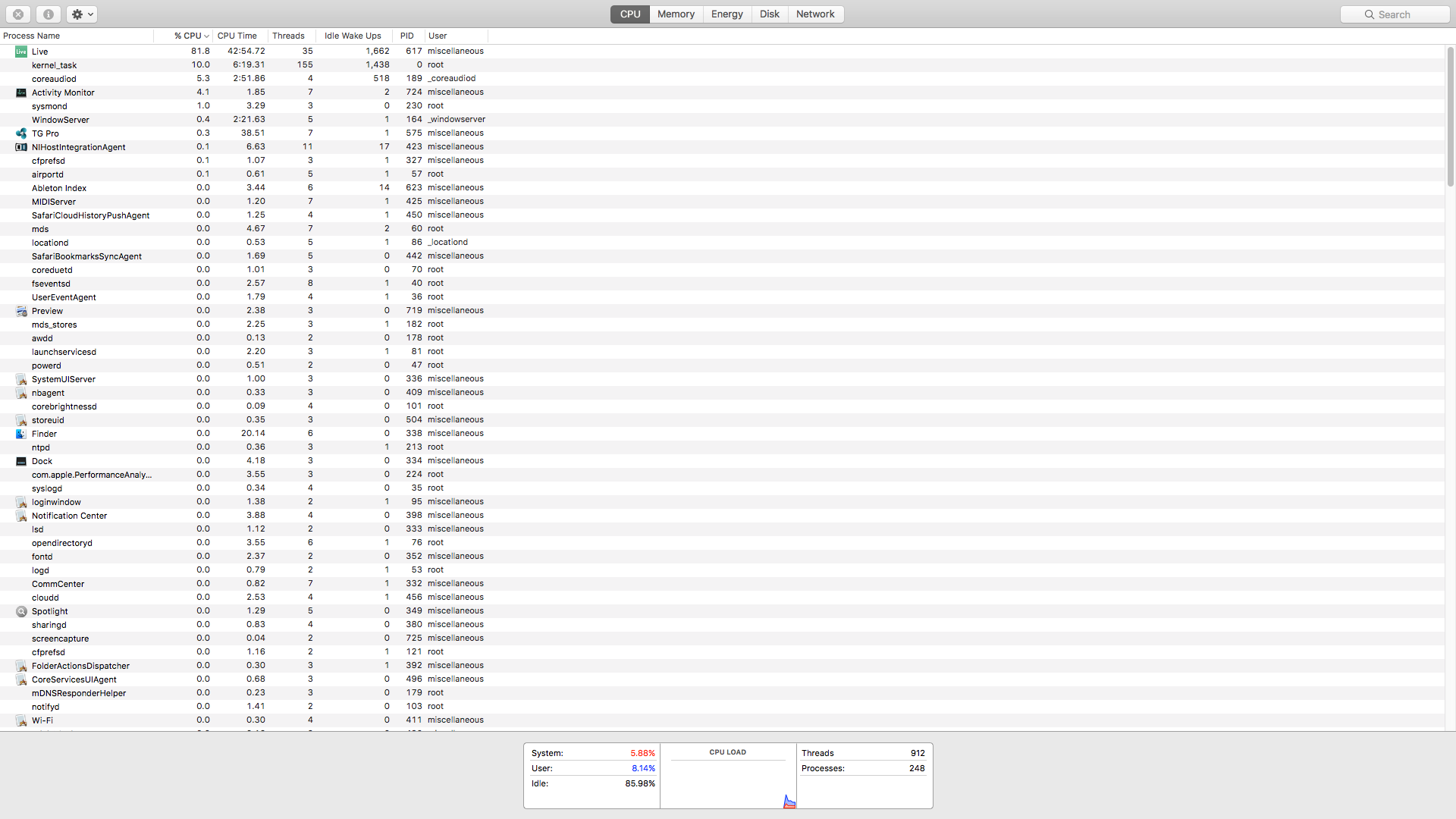Click into the Search field
Viewport: 1456px width, 819px height.
point(1395,14)
